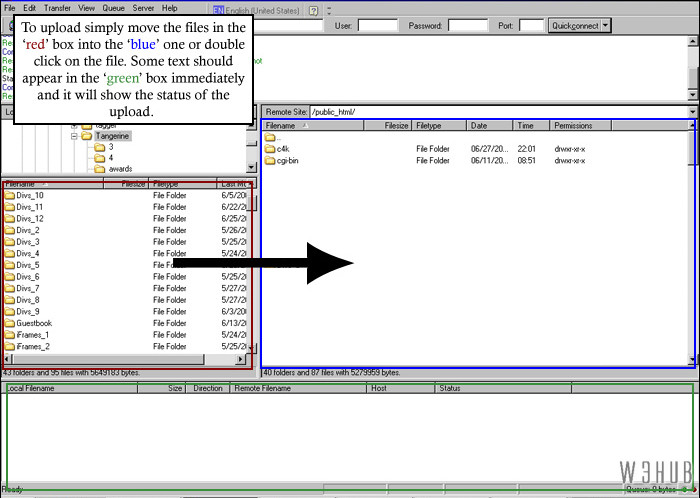Select the Divs_7 folder
Image resolution: width=700 pixels, height=498 pixels.
click(x=28, y=288)
